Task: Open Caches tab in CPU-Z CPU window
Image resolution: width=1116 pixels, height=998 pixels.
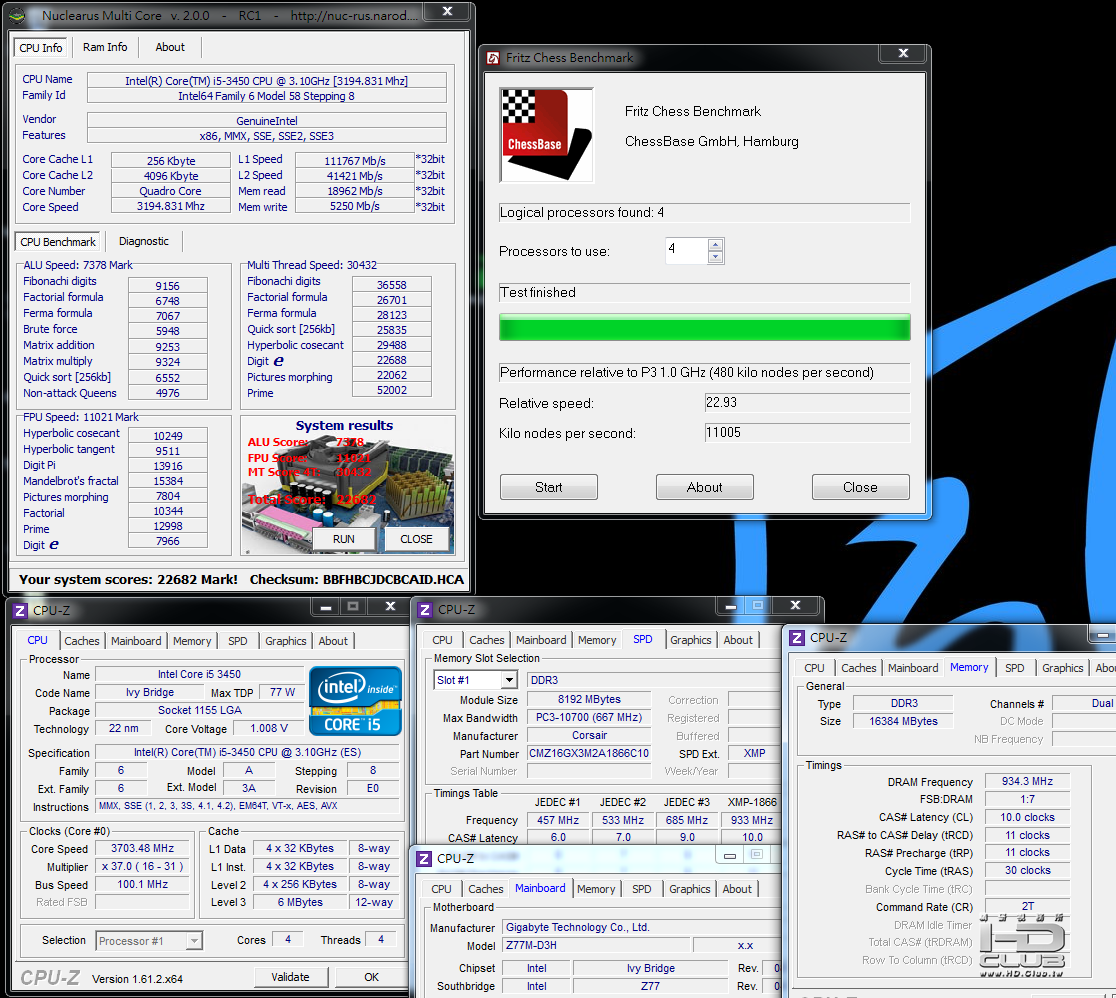Action: (x=83, y=641)
